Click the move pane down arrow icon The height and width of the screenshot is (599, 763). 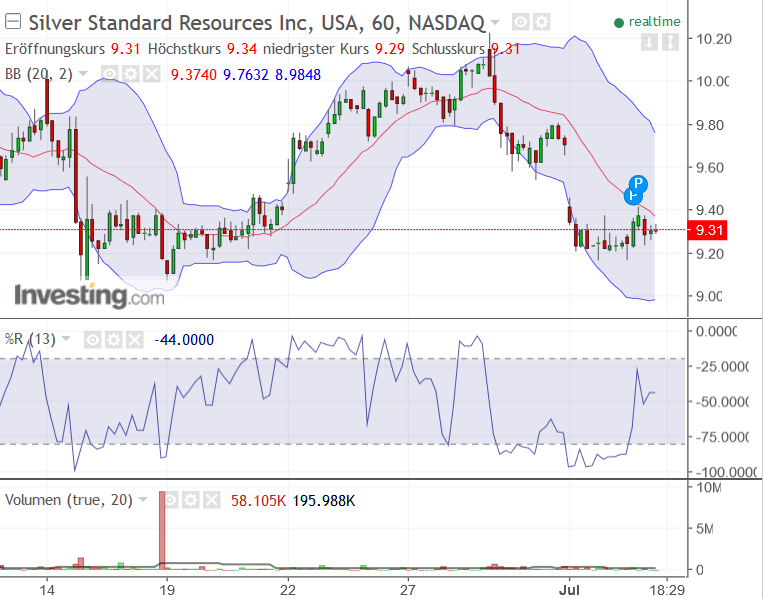[649, 42]
